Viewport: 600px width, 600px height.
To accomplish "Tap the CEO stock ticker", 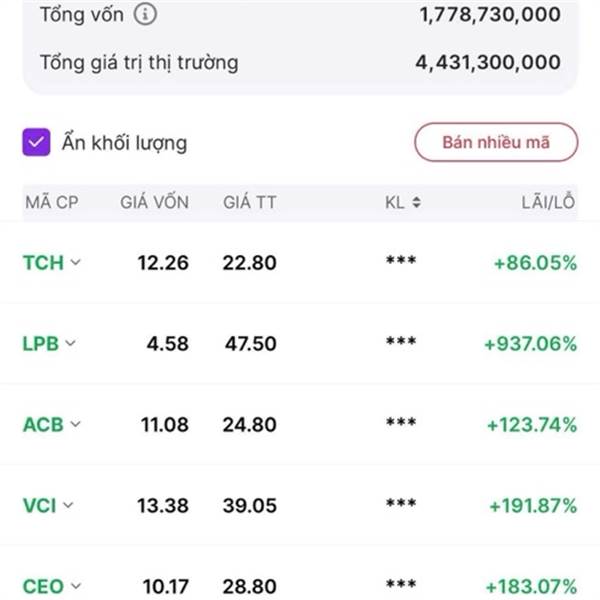I will coord(43,586).
